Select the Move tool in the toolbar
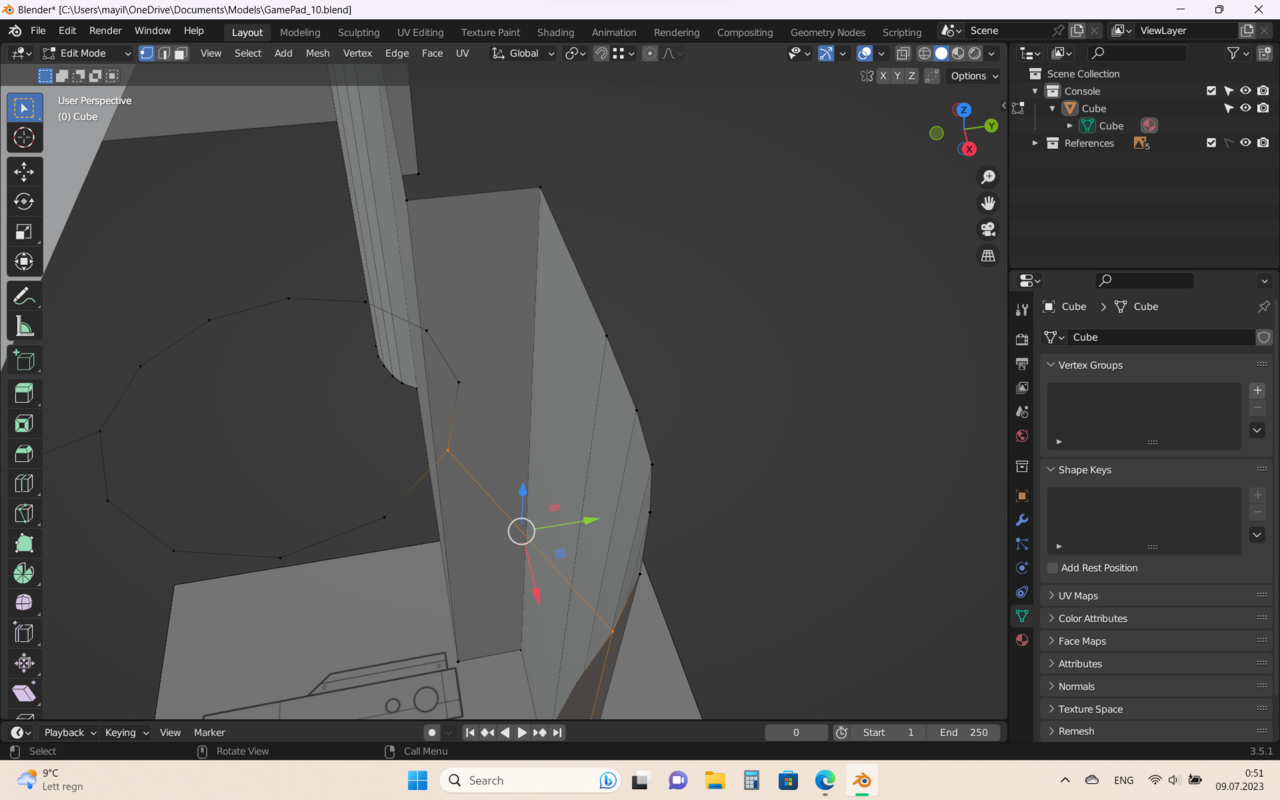 tap(24, 172)
